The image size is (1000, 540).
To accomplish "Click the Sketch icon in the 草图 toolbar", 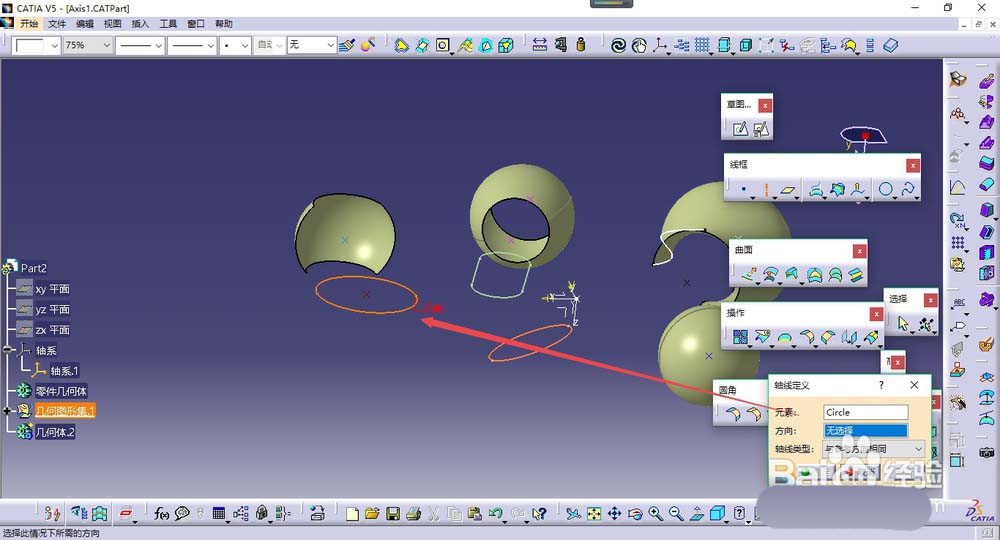I will [x=739, y=129].
